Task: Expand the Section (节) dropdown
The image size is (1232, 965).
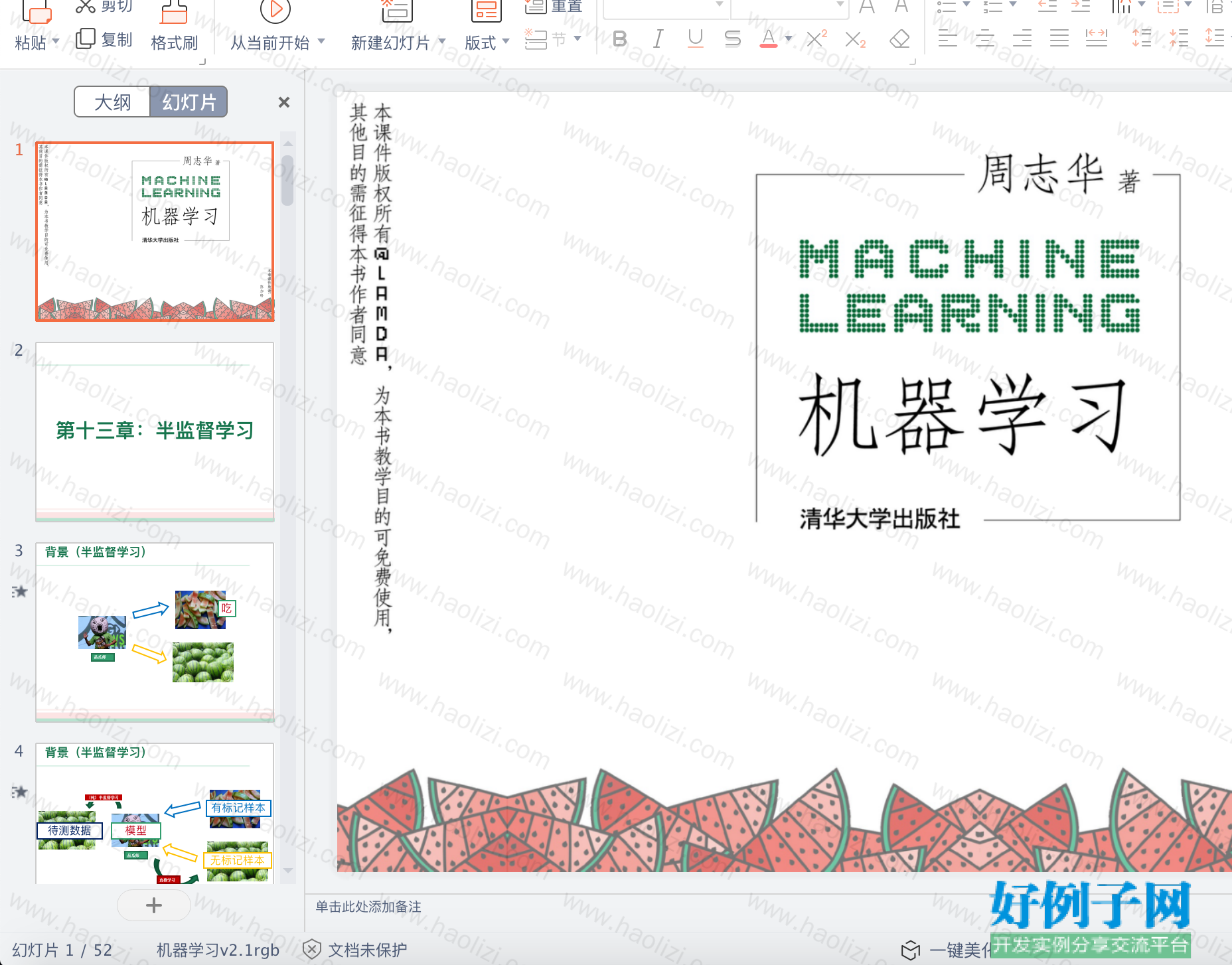Action: (577, 38)
